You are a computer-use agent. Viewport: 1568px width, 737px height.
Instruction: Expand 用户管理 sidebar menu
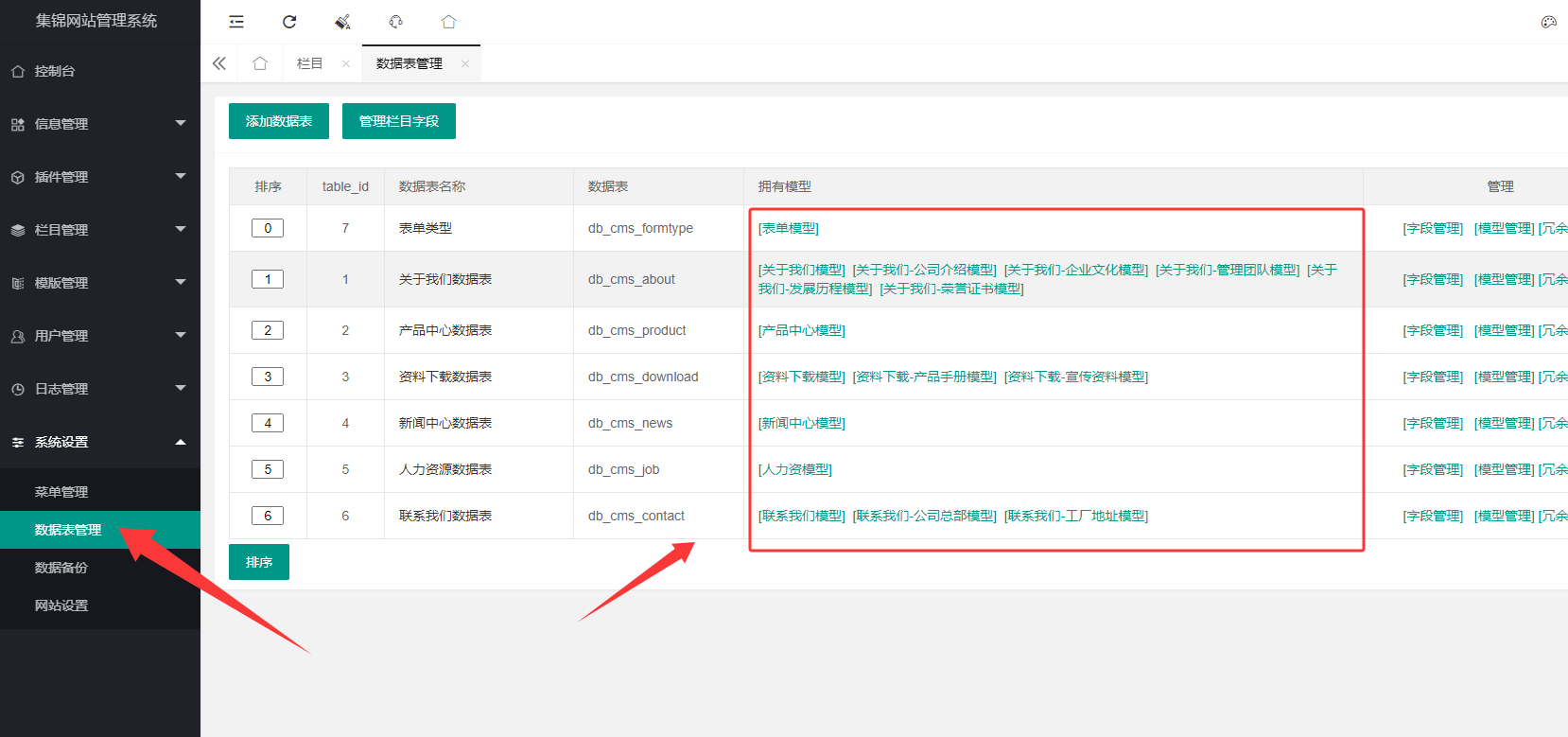tap(100, 336)
